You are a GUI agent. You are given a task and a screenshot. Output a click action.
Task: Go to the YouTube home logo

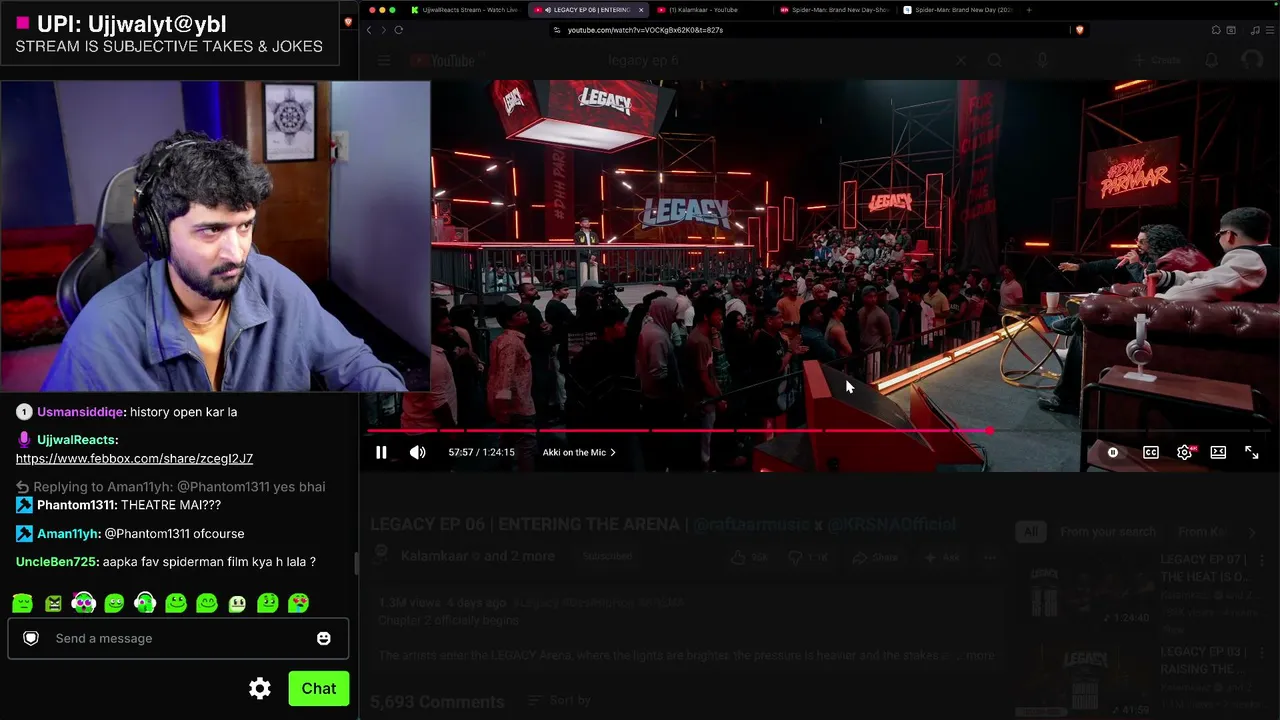click(441, 61)
